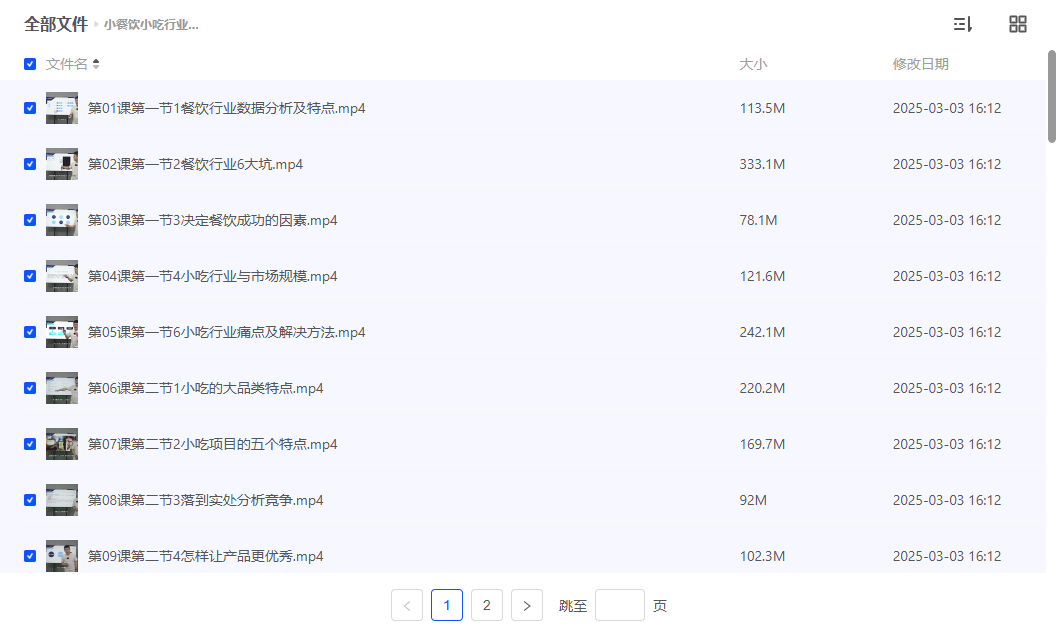1058x637 pixels.
Task: Click the 跳至 page number input
Action: (620, 604)
